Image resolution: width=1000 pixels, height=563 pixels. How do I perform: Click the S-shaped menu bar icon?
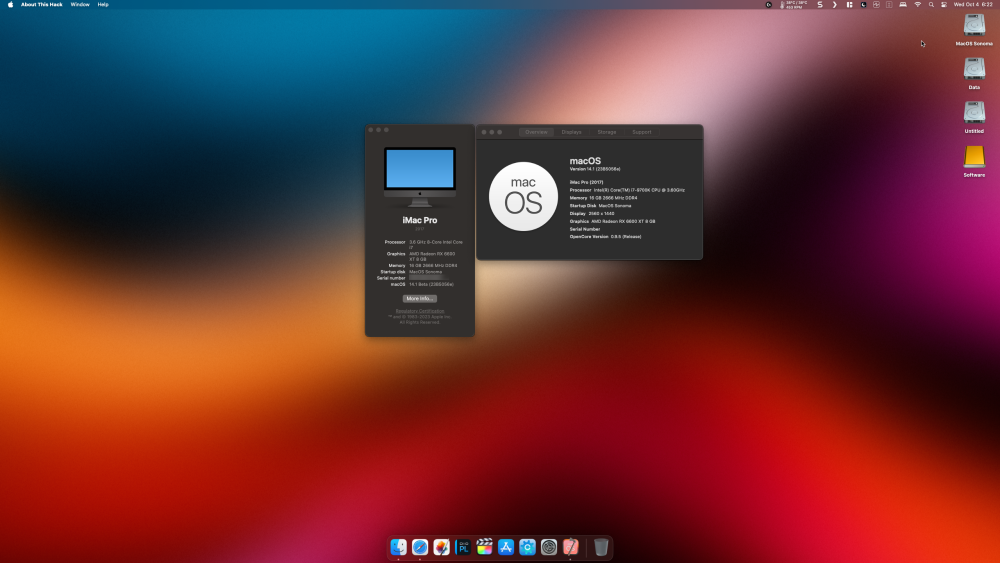pos(820,4)
